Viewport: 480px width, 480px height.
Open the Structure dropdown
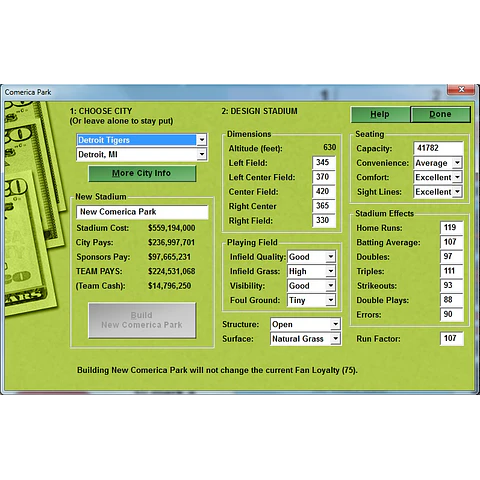point(305,324)
